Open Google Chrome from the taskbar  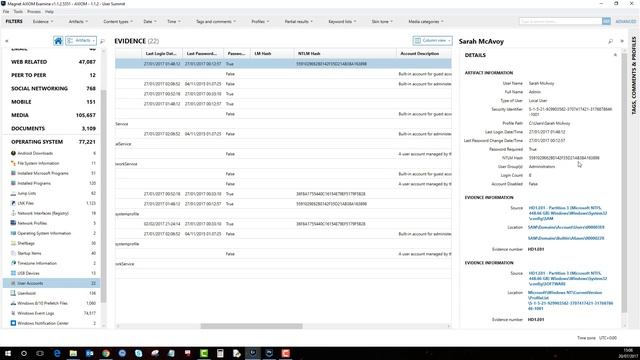pyautogui.click(x=106, y=353)
